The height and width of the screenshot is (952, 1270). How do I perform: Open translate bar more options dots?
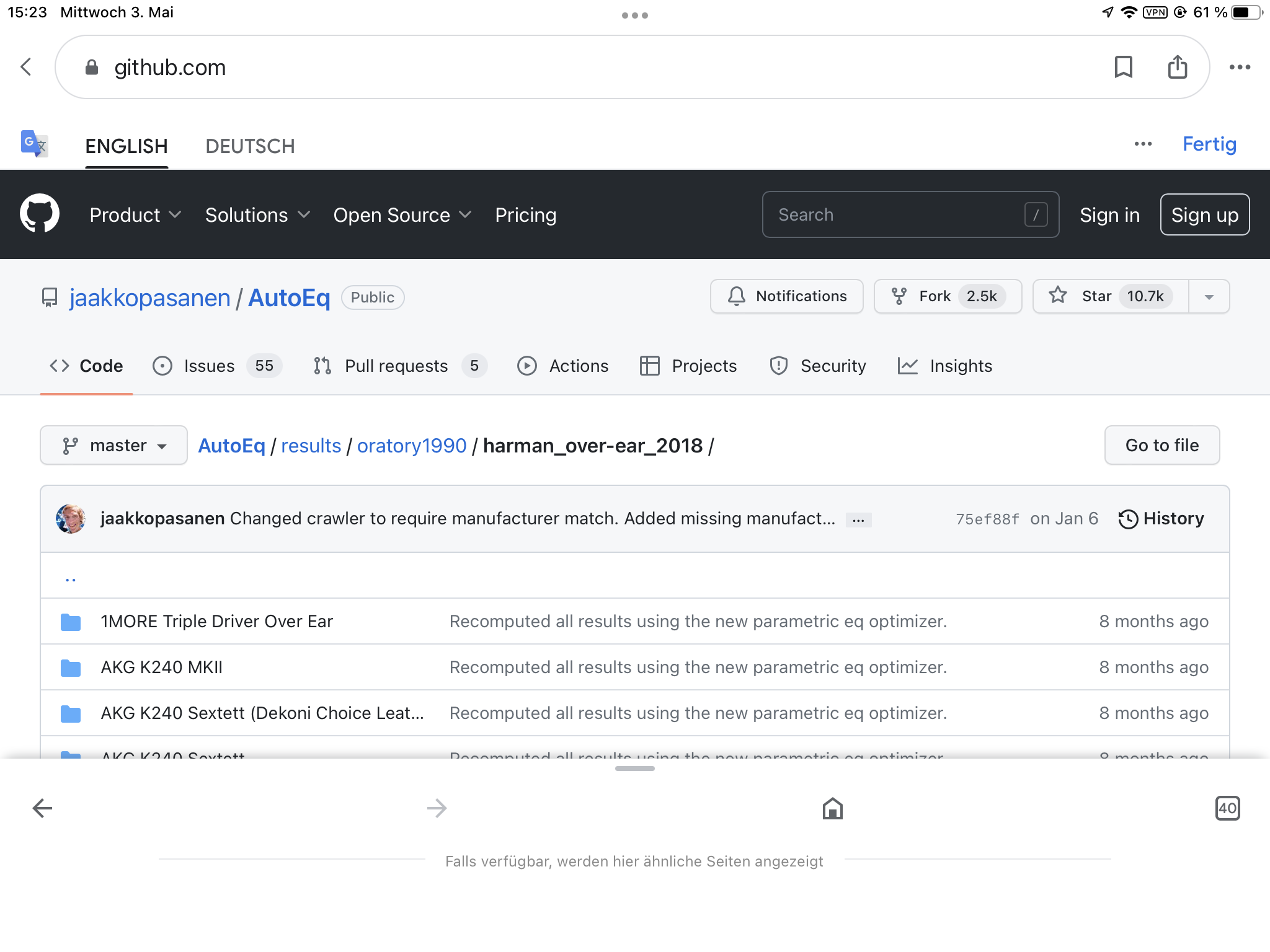[x=1143, y=144]
